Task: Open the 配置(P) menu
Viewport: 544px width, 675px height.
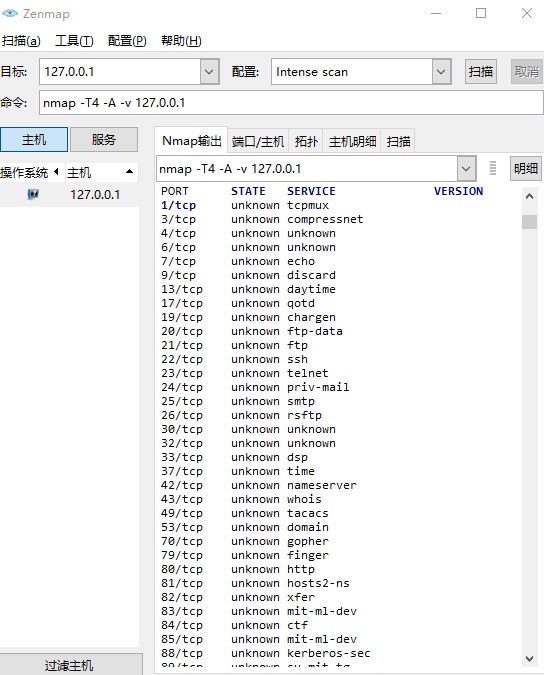Action: tap(127, 41)
